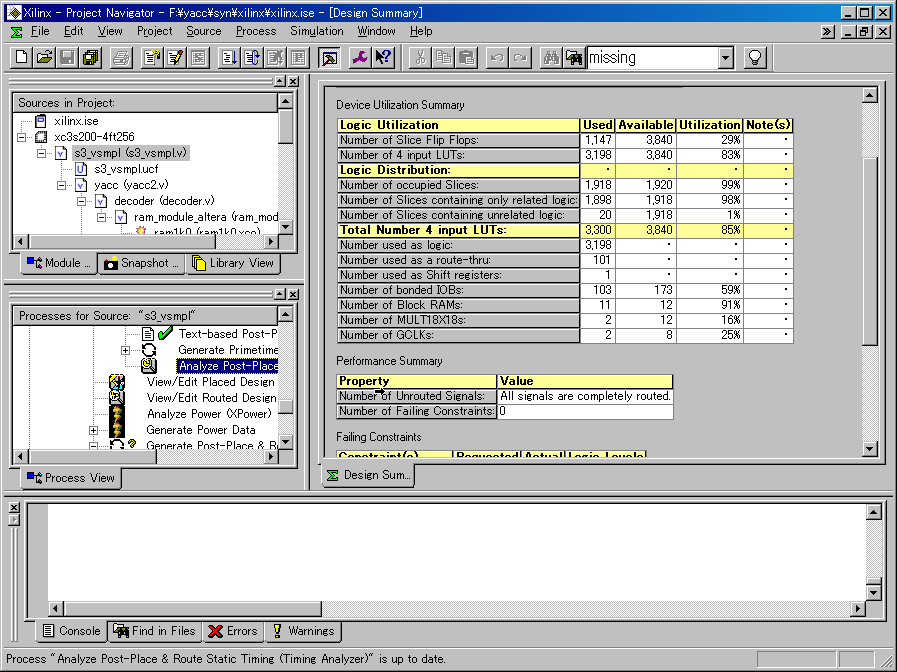The width and height of the screenshot is (897, 672).
Task: Click the Find in Files toolbar icon
Action: click(x=573, y=57)
